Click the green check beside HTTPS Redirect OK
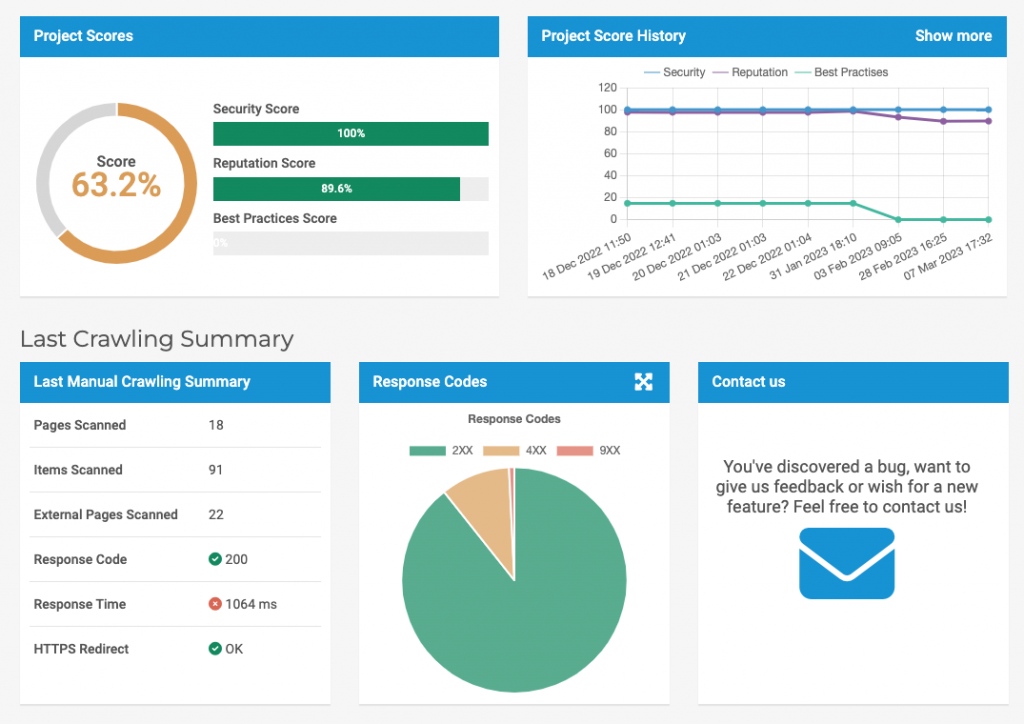The image size is (1024, 724). (x=215, y=649)
